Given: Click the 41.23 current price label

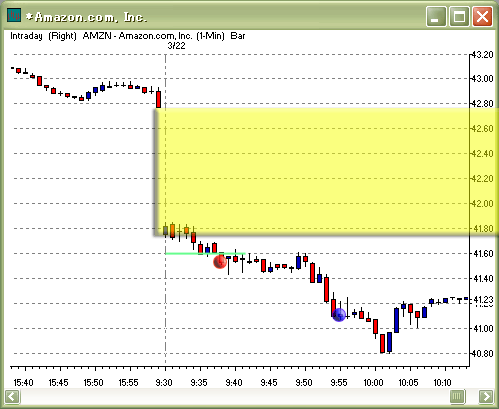Looking at the screenshot, I should click(x=483, y=299).
